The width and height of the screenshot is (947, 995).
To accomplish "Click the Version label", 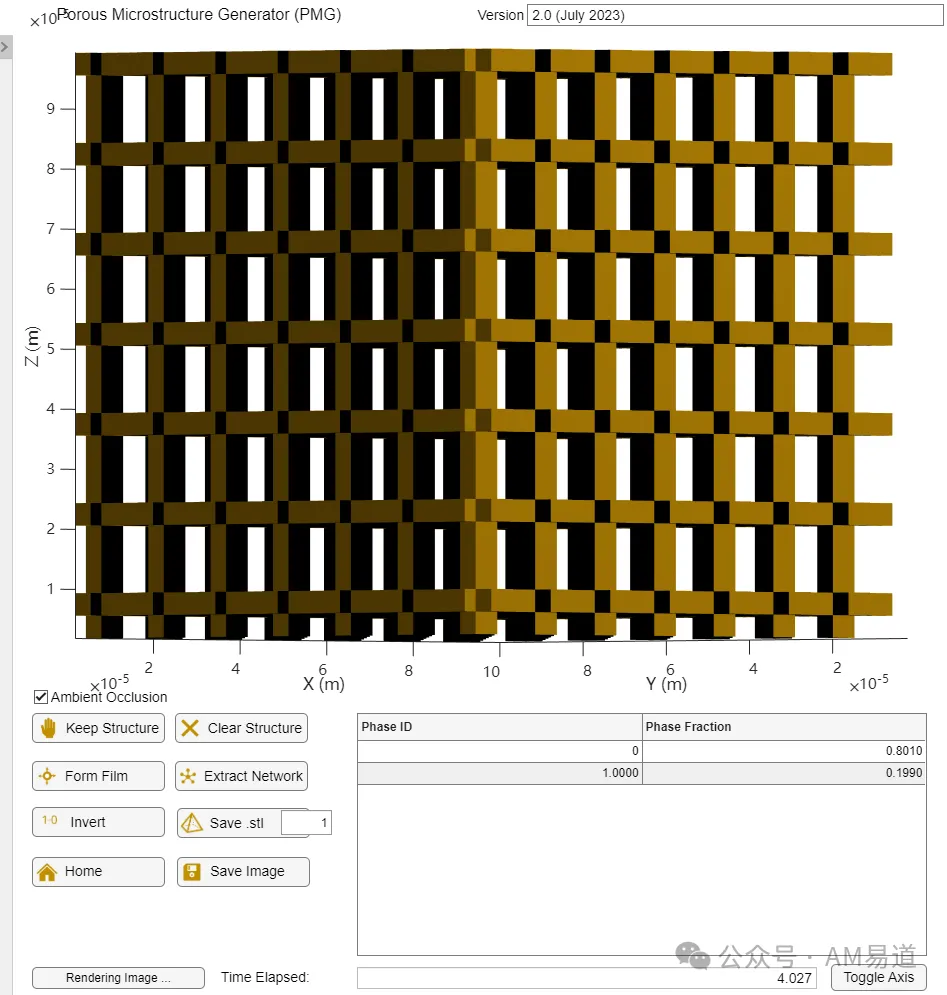I will pos(500,15).
